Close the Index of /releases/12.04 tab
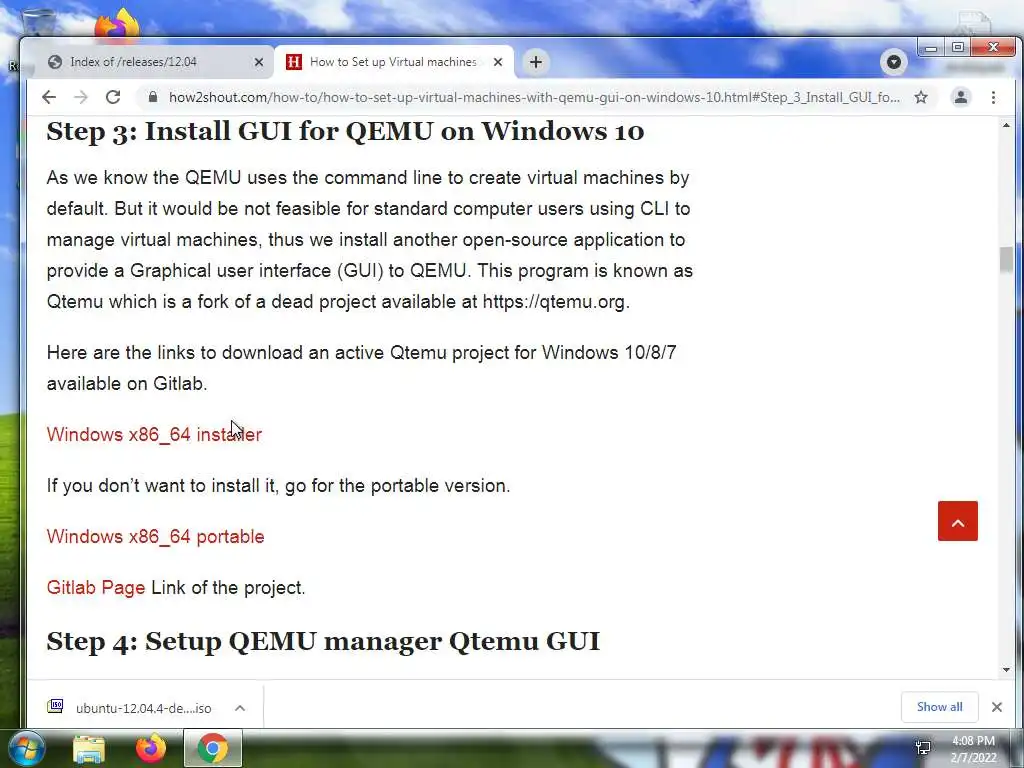Screen dimensions: 1024x768 [x=259, y=62]
